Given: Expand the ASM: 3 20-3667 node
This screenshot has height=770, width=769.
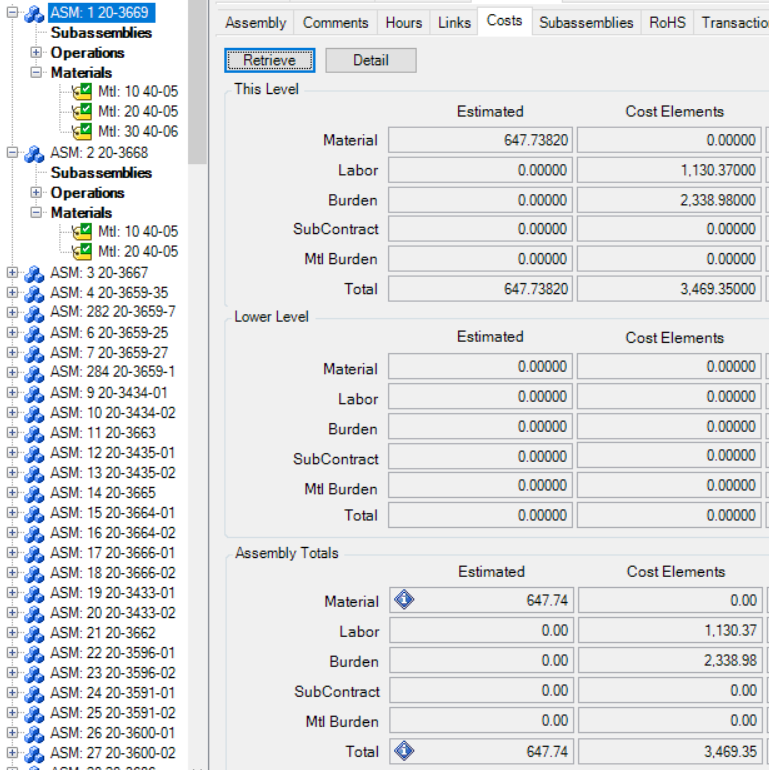Looking at the screenshot, I should [12, 273].
